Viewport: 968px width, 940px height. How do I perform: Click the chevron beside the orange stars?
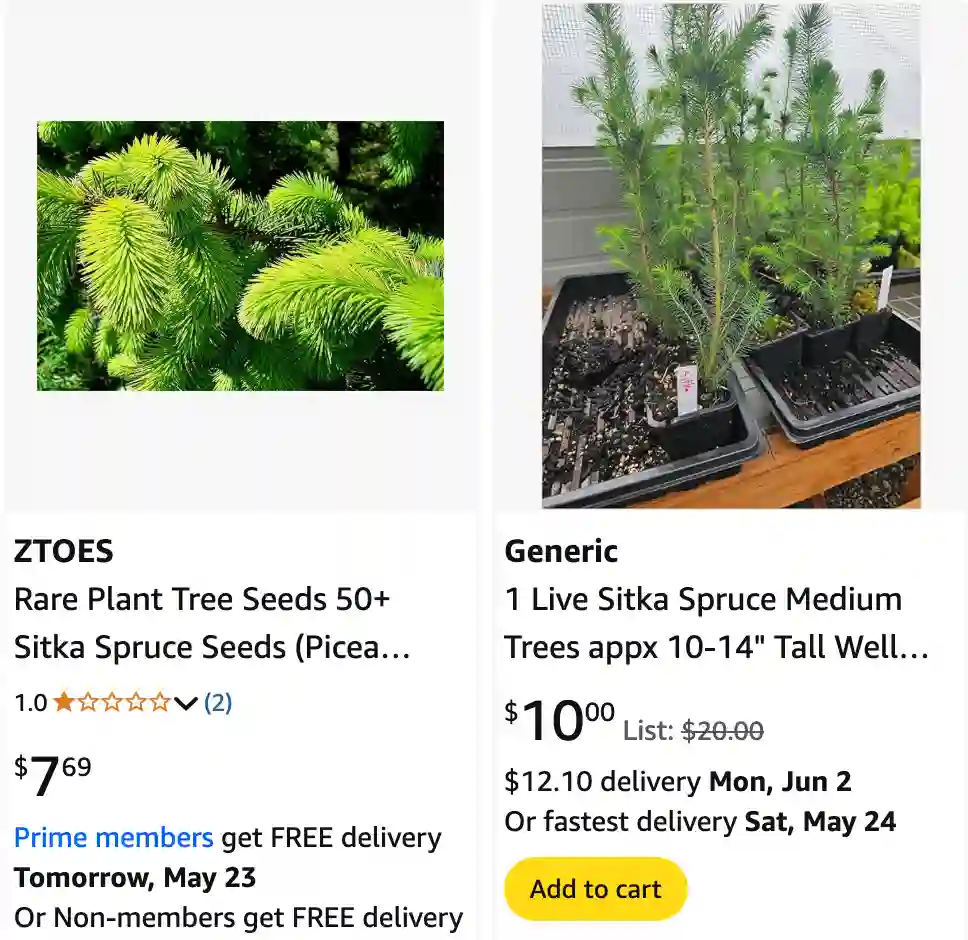186,703
